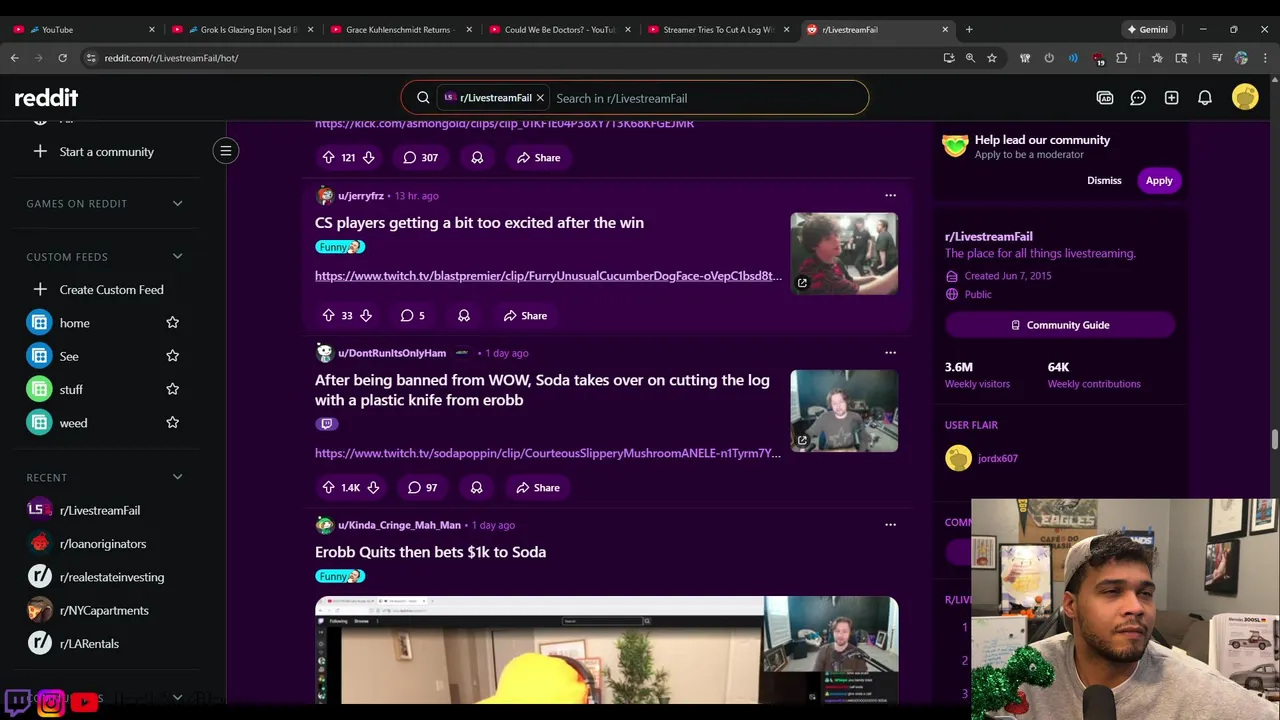Click Create Custom Feed
Image resolution: width=1280 pixels, height=720 pixels.
pos(111,290)
